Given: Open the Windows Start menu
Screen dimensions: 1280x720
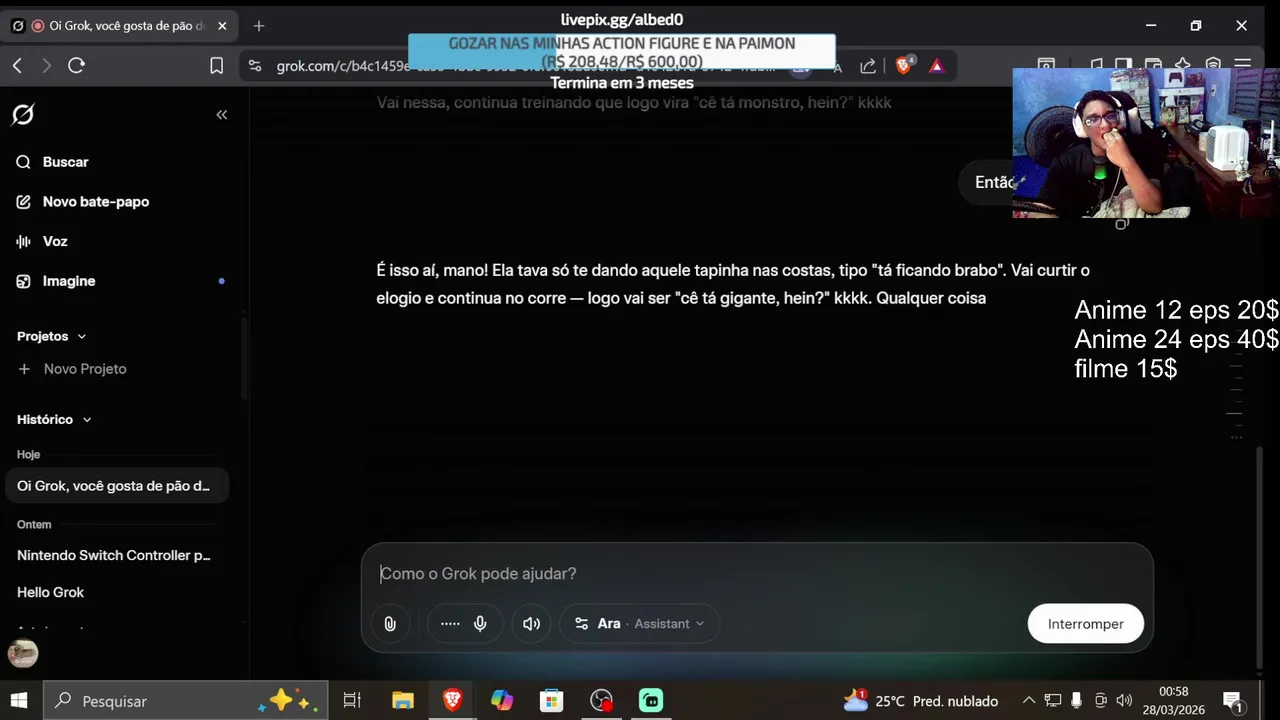Looking at the screenshot, I should (x=19, y=701).
